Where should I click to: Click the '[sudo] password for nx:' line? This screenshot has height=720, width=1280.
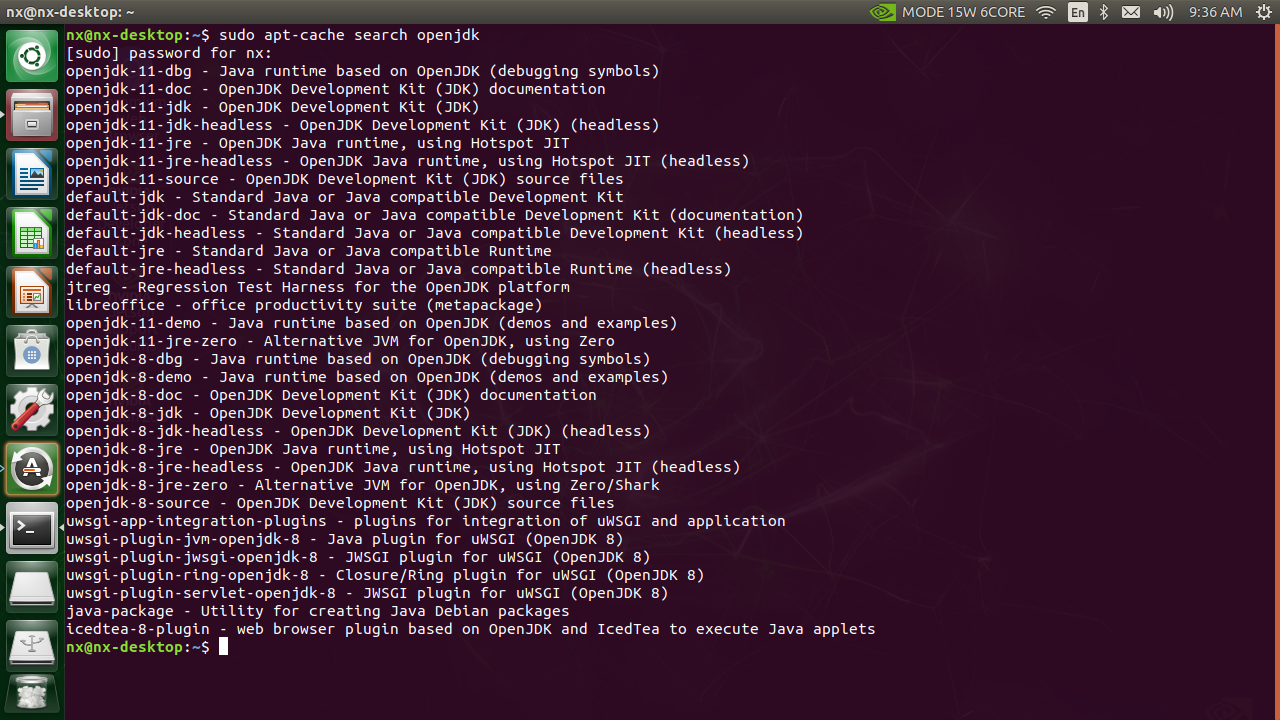[x=169, y=53]
